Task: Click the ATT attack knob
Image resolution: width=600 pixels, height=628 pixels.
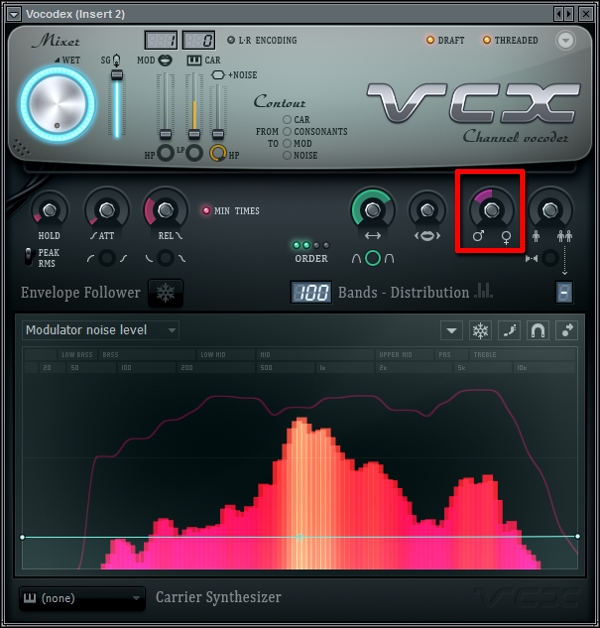Action: tap(107, 210)
